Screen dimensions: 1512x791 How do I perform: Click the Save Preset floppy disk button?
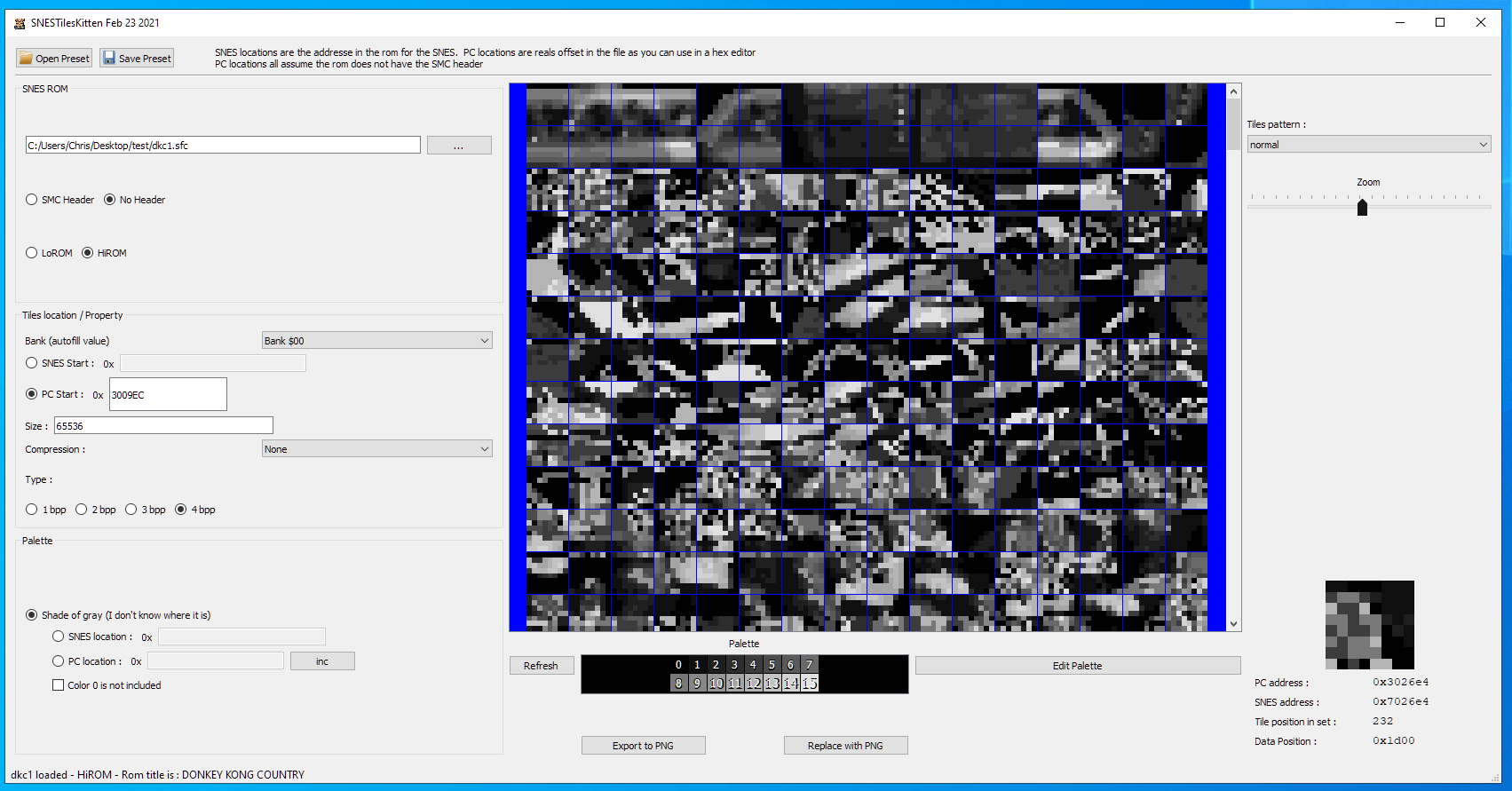pyautogui.click(x=136, y=59)
